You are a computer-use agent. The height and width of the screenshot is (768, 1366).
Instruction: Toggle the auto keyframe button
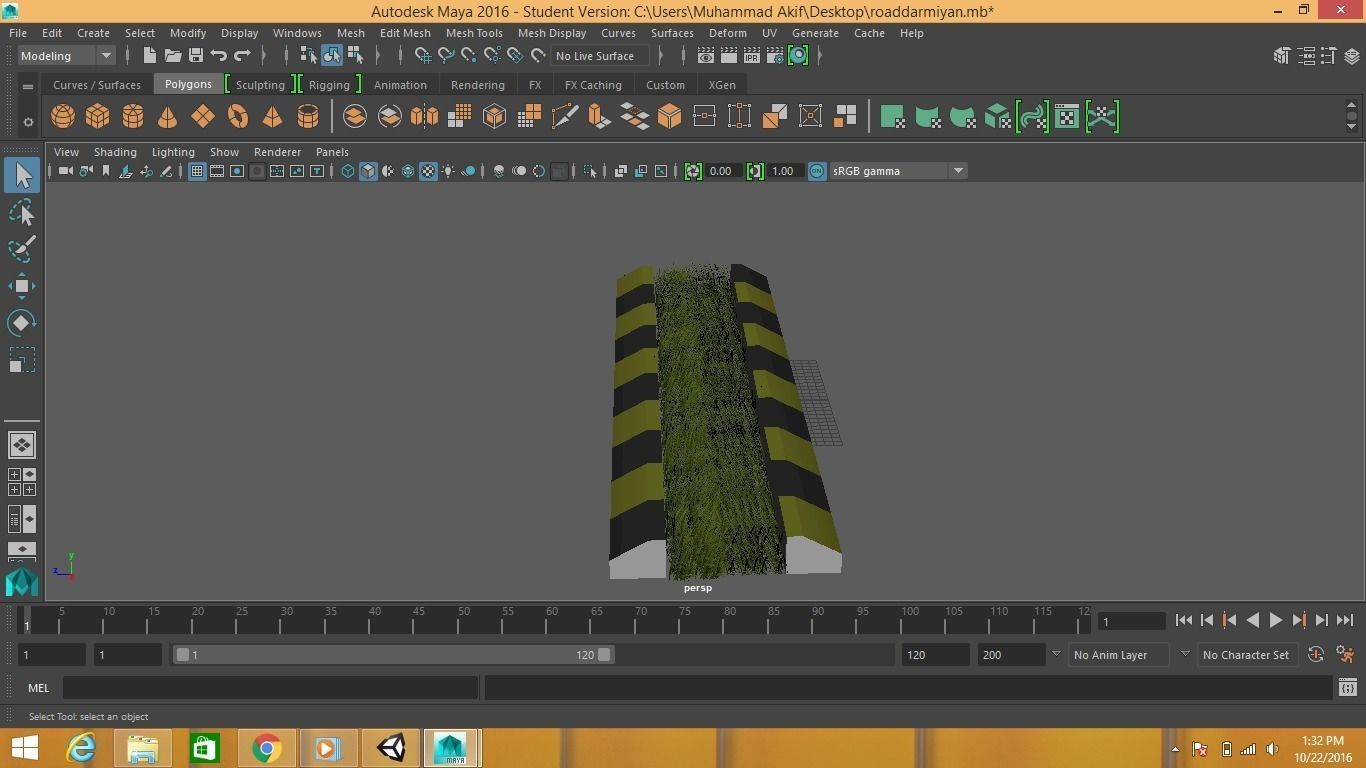pos(1316,655)
